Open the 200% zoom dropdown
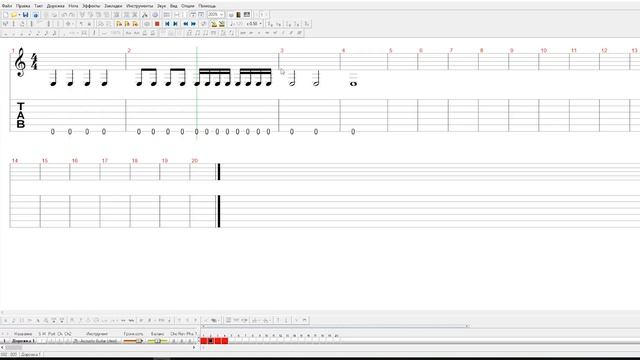The height and width of the screenshot is (360, 640). pos(216,15)
